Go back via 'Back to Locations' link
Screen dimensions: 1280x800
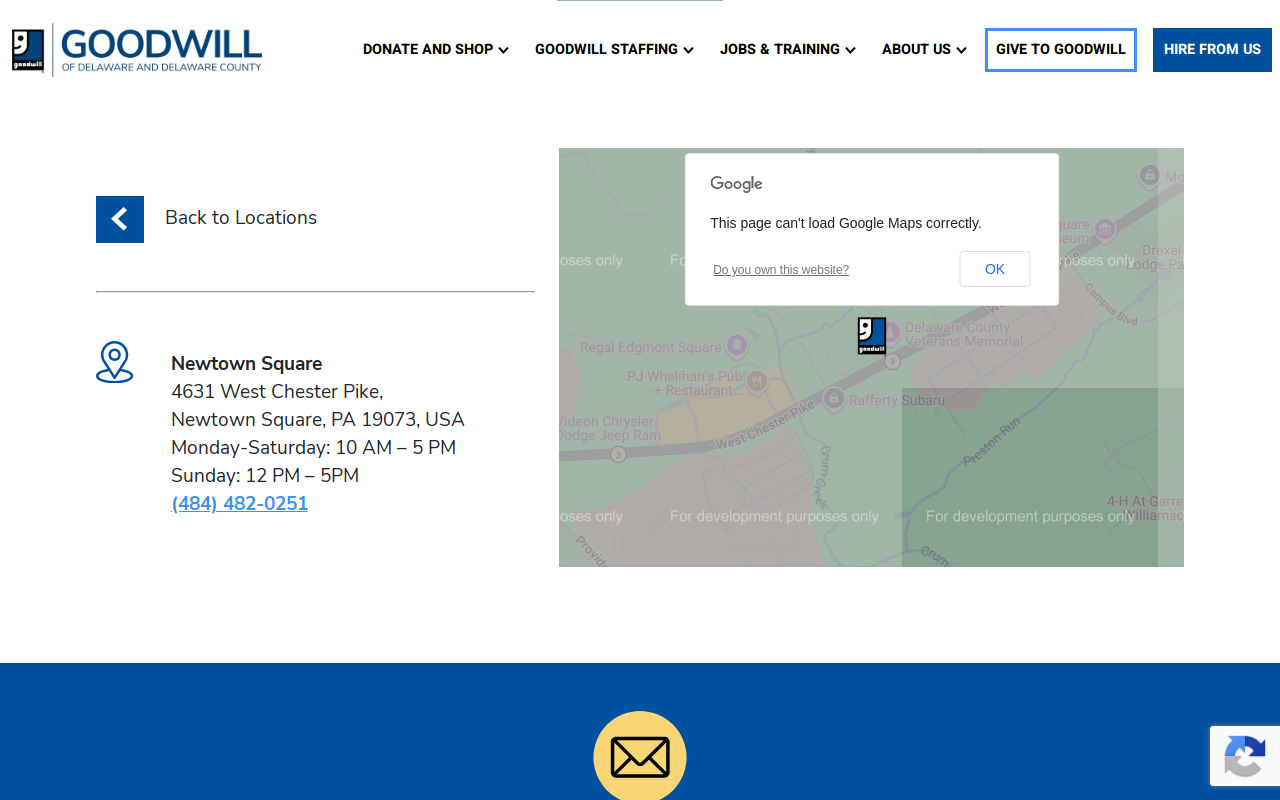241,218
